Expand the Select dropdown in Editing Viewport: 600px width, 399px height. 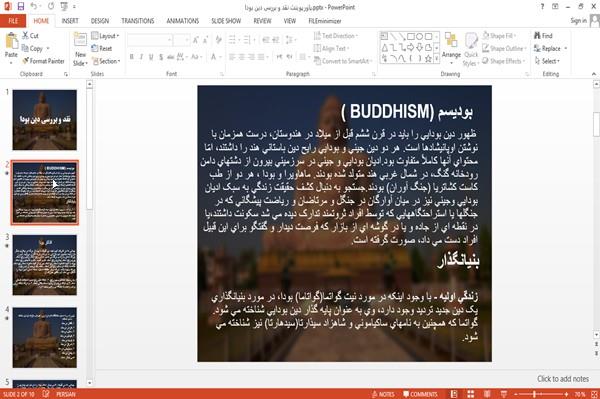point(548,61)
